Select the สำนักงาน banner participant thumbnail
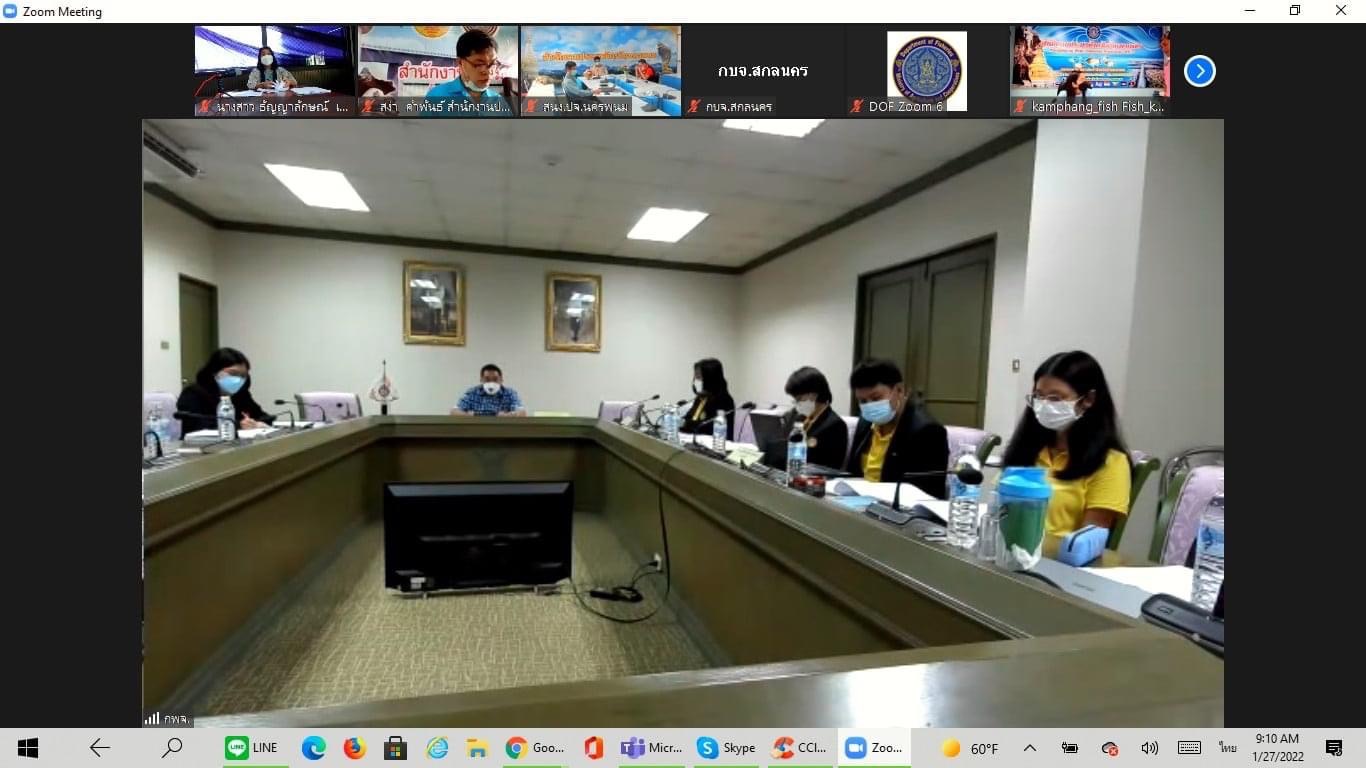Image resolution: width=1366 pixels, height=768 pixels. [x=438, y=71]
